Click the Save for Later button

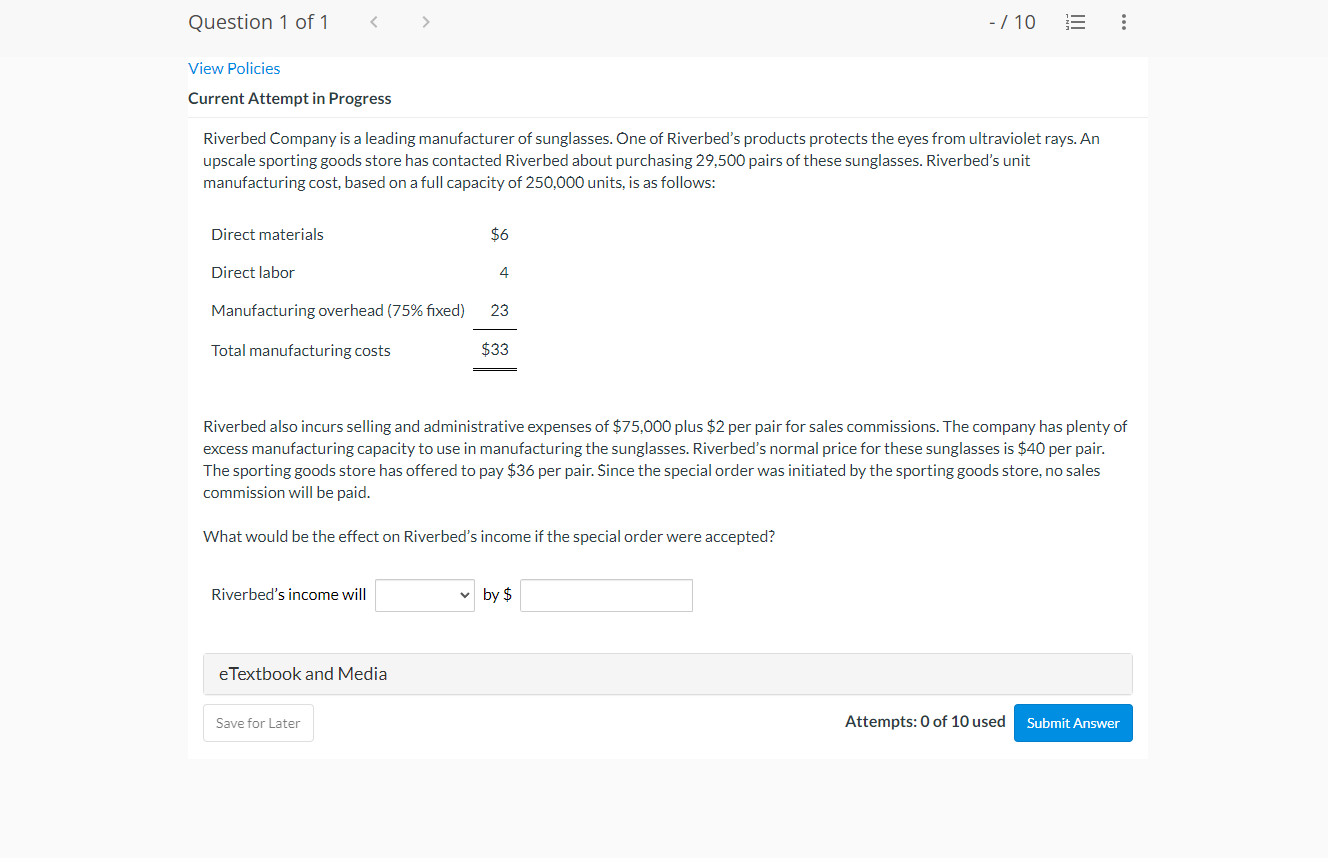point(258,723)
